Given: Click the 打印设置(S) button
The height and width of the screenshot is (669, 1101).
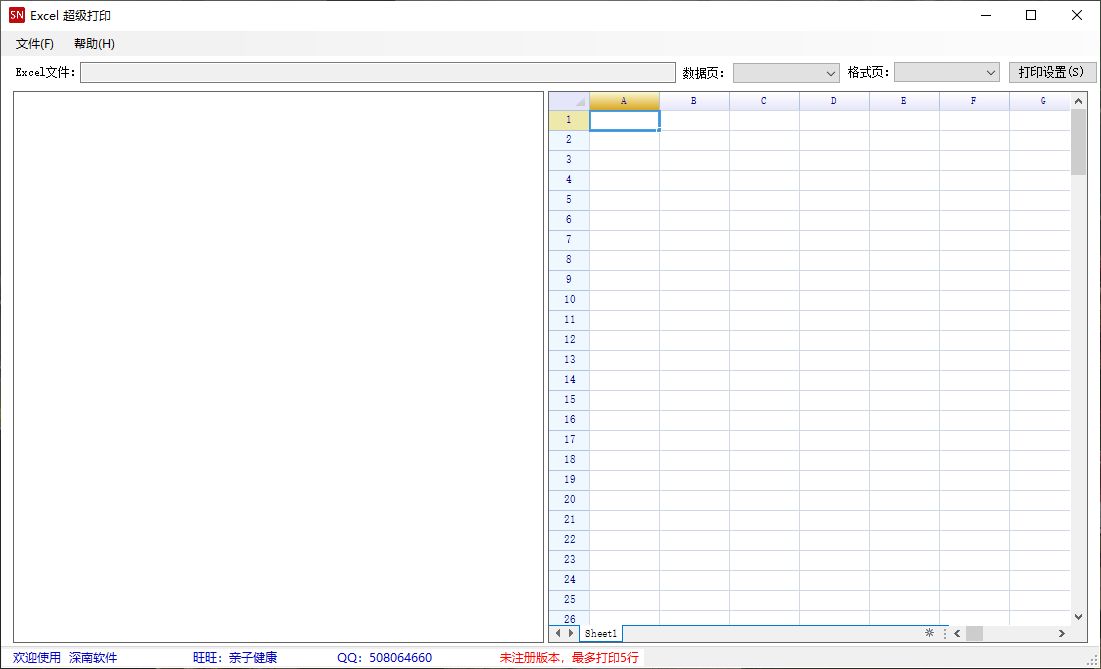Looking at the screenshot, I should coord(1051,72).
